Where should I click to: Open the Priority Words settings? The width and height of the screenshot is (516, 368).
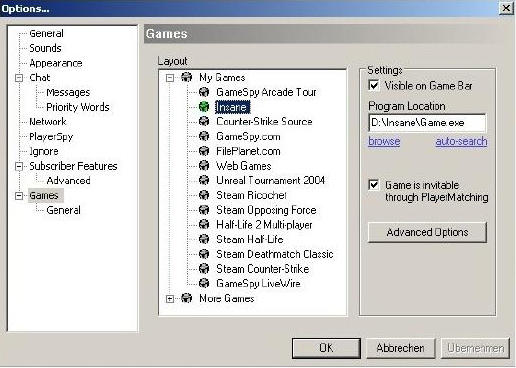(78, 107)
